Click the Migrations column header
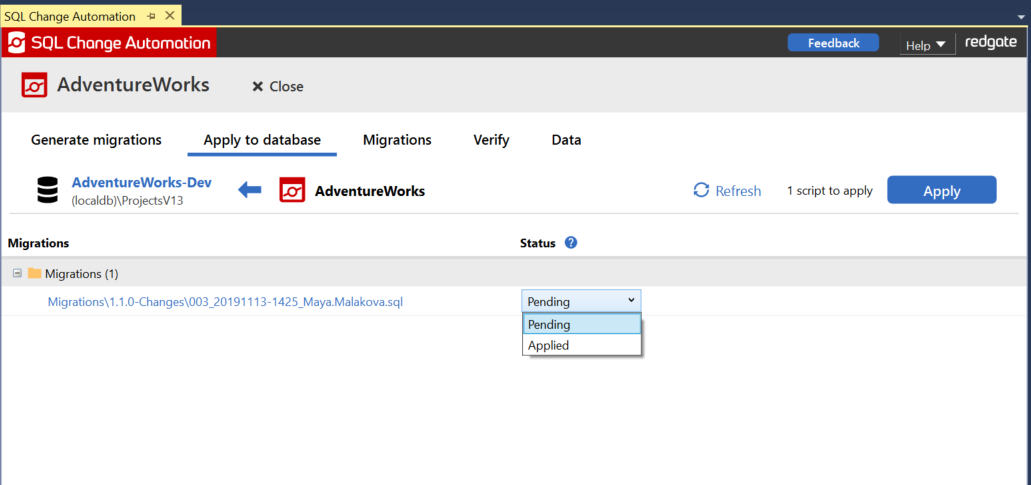Viewport: 1031px width, 485px height. pos(38,243)
